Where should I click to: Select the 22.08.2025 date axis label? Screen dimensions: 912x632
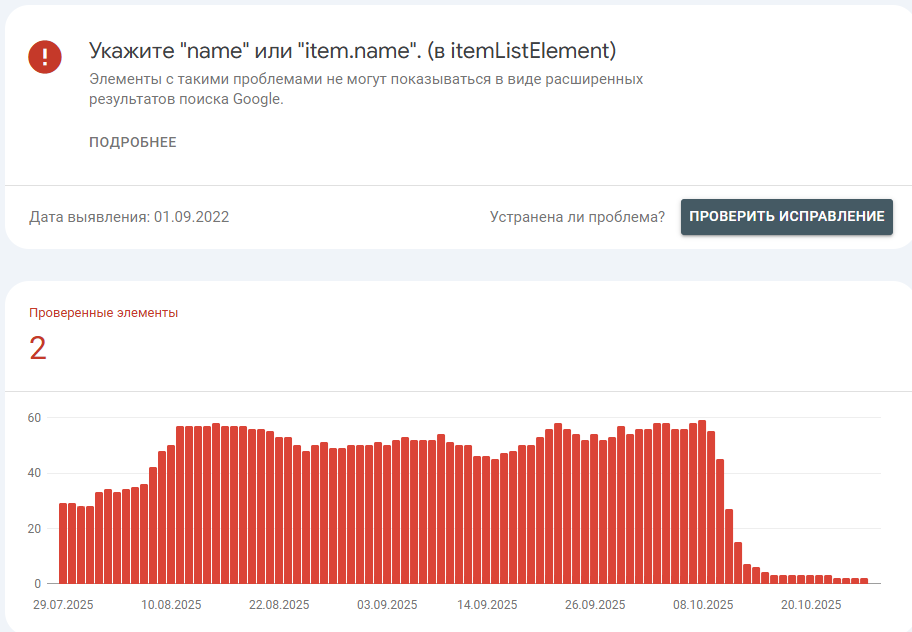click(279, 605)
